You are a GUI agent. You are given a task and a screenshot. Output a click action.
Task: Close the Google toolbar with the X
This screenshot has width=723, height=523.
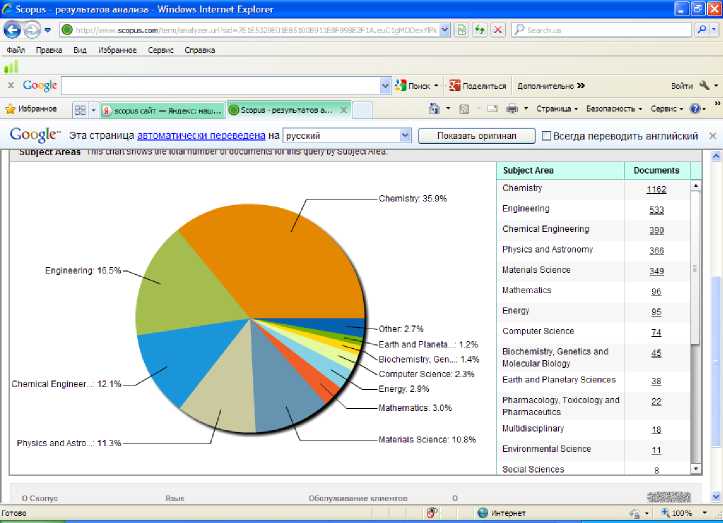pyautogui.click(x=11, y=85)
